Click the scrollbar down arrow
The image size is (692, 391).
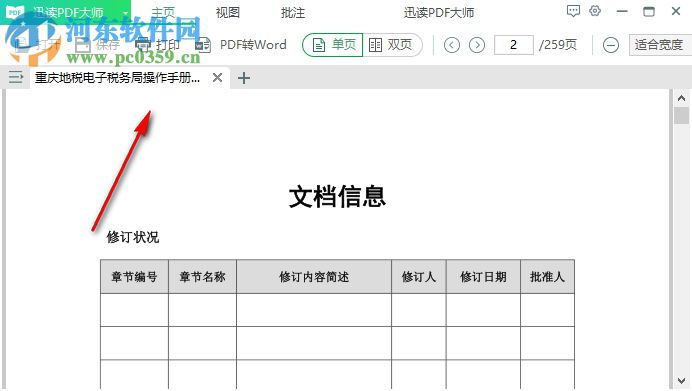681,380
